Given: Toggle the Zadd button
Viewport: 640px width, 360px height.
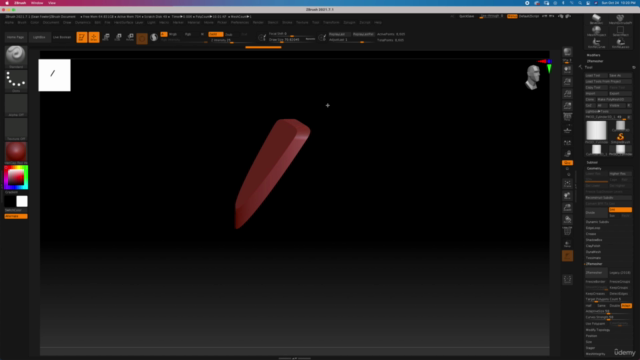Looking at the screenshot, I should point(216,34).
